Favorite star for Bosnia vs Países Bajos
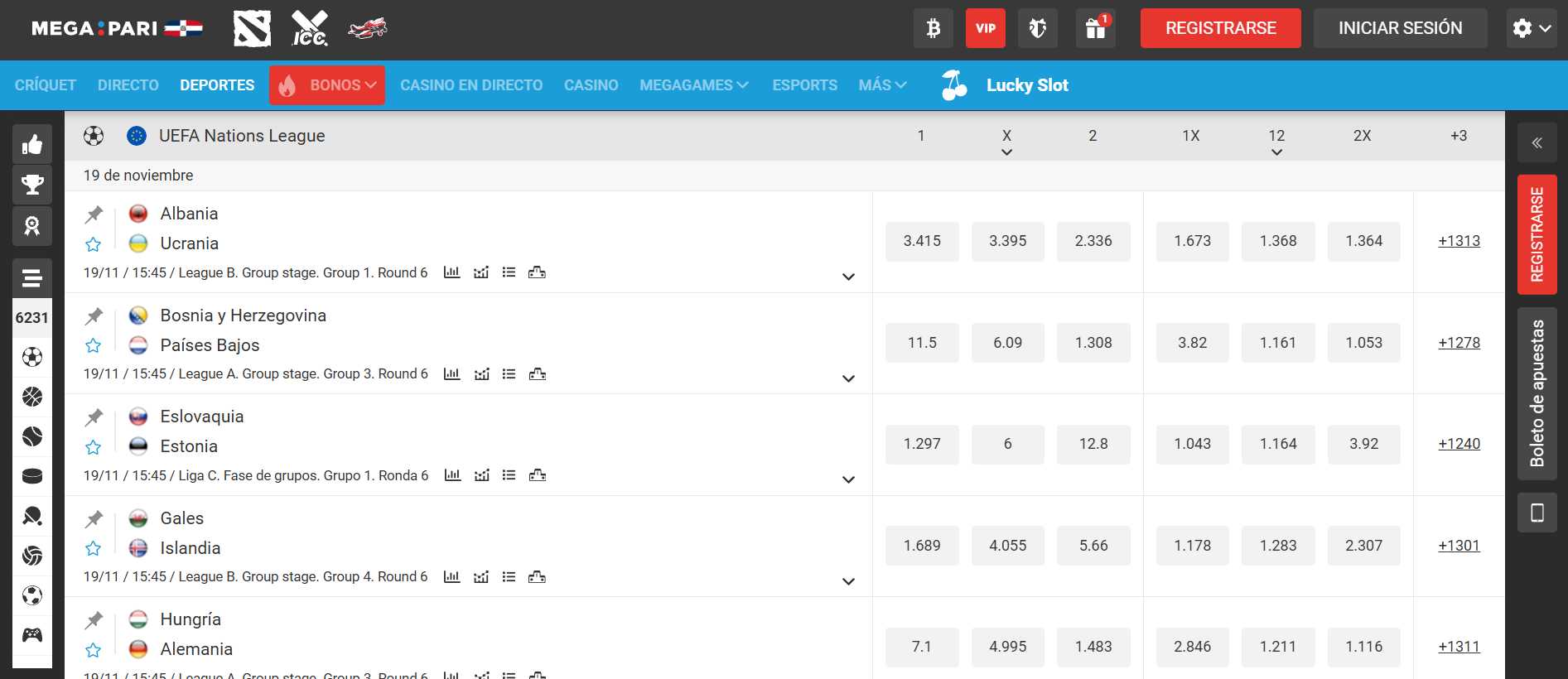 point(94,346)
